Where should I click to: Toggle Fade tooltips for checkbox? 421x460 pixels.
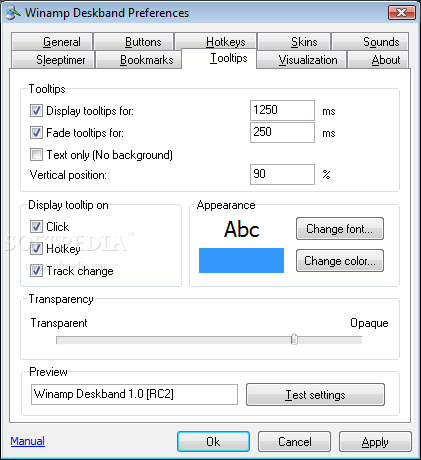[x=36, y=133]
